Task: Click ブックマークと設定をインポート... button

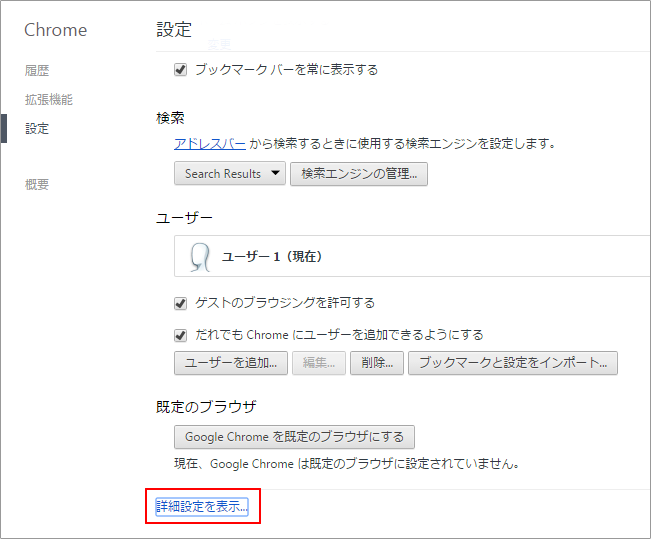Action: click(513, 363)
